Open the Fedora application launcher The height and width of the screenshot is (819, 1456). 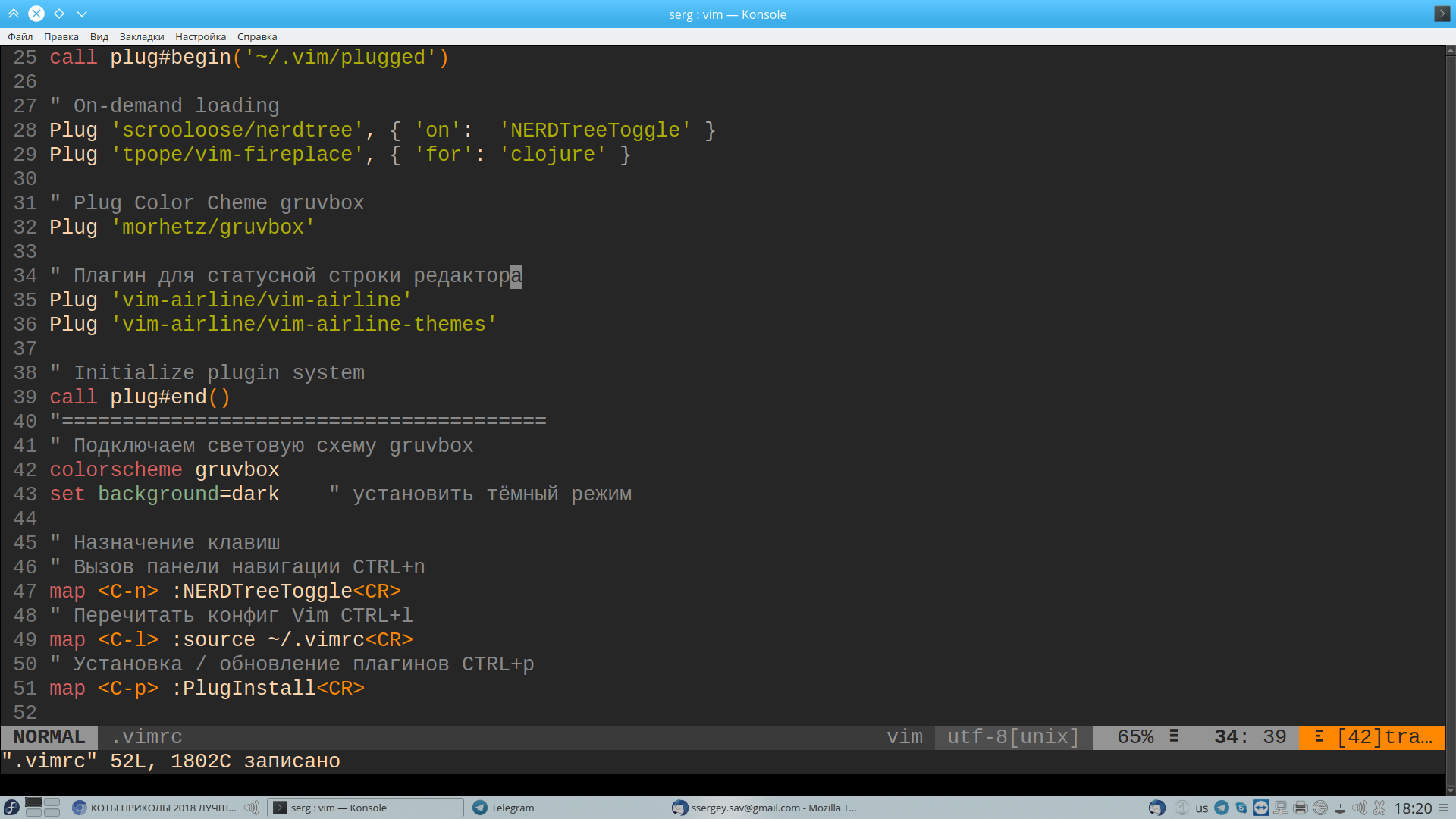(11, 808)
